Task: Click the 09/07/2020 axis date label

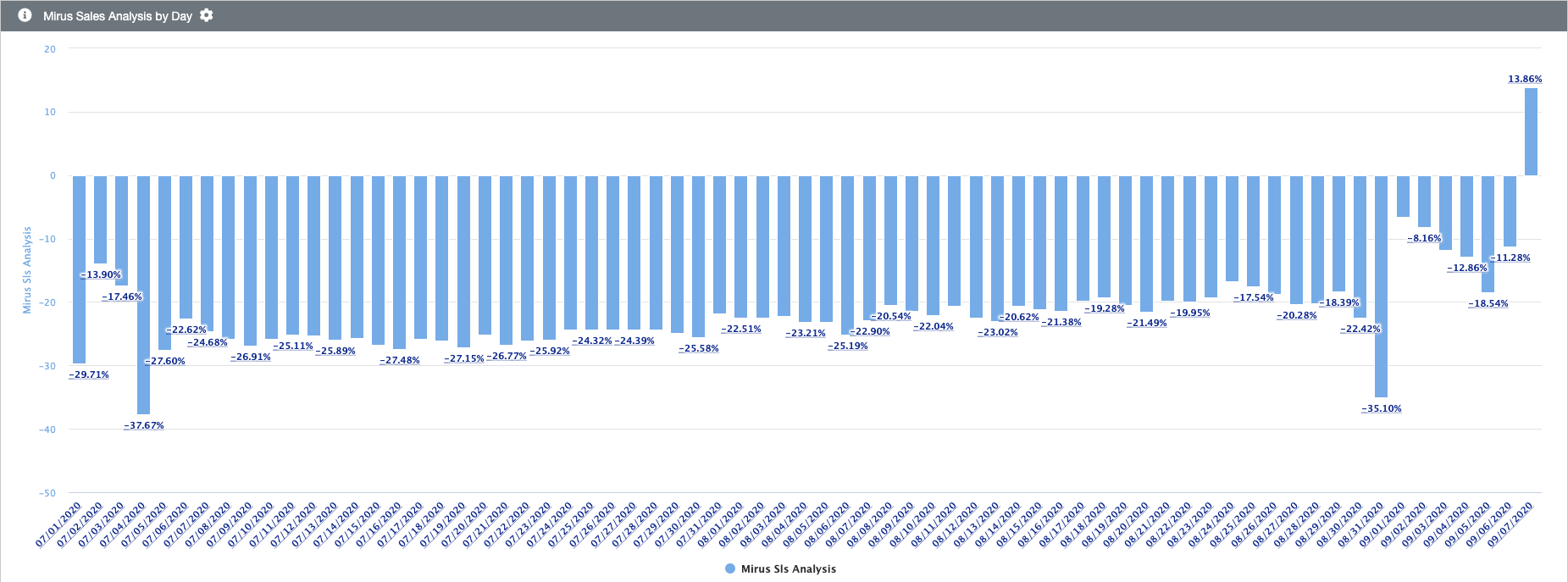Action: click(x=1510, y=524)
